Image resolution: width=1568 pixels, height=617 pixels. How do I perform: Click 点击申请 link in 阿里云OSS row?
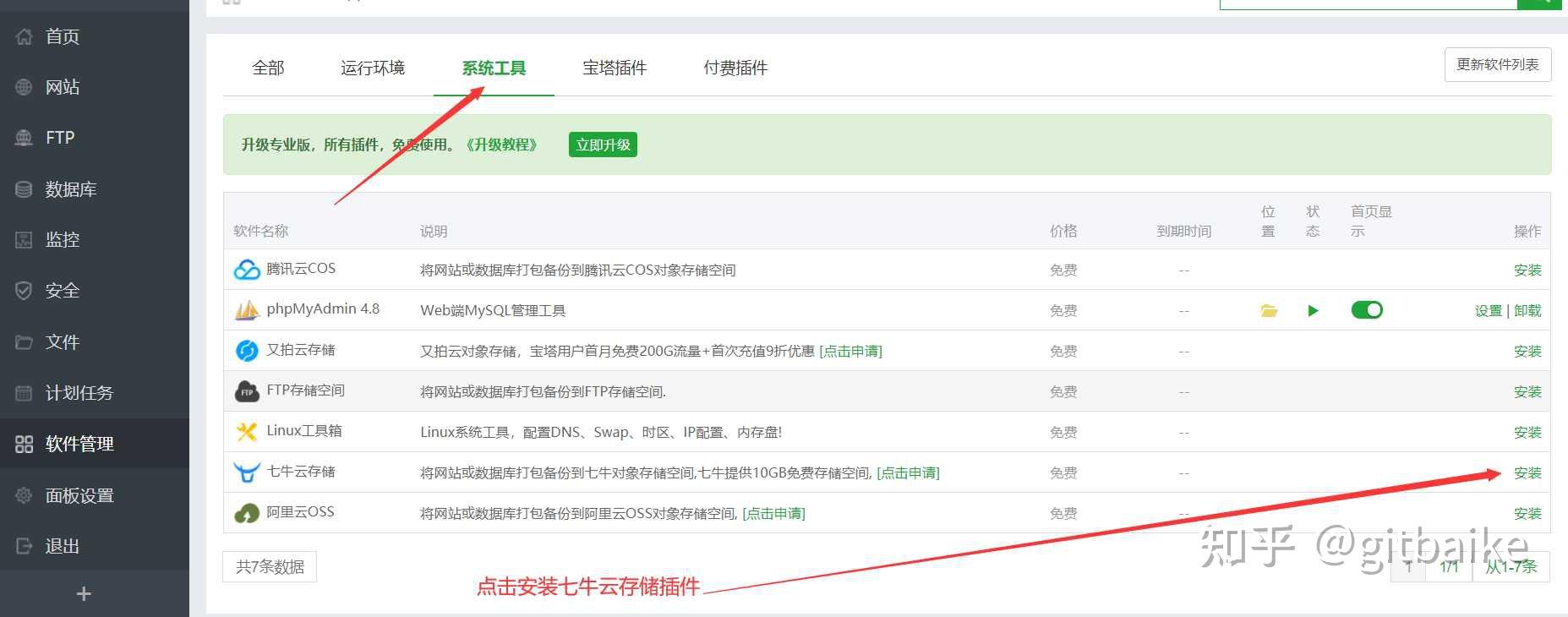click(774, 513)
